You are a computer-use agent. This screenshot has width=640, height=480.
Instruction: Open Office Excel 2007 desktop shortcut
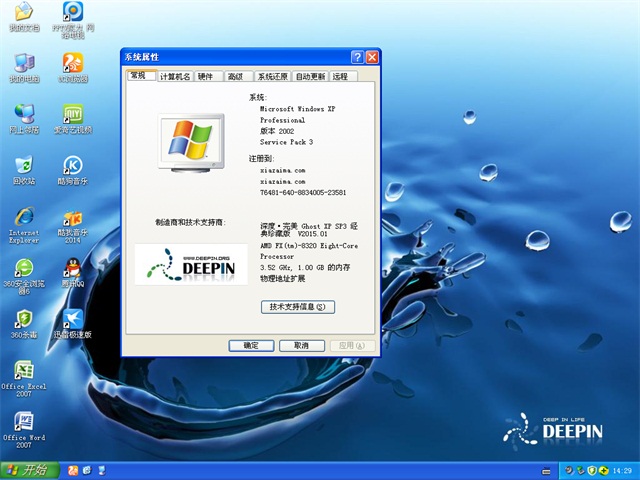(x=24, y=369)
